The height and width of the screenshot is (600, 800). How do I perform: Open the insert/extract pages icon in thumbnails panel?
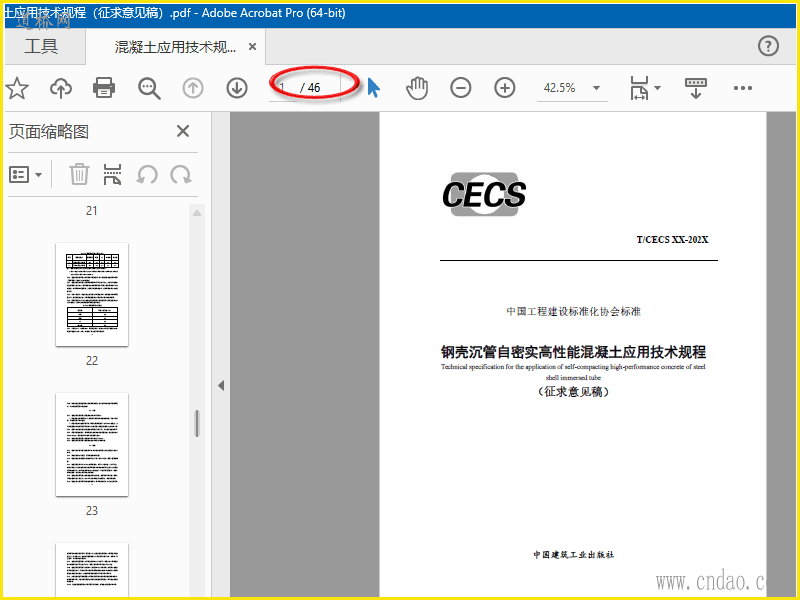click(x=112, y=174)
